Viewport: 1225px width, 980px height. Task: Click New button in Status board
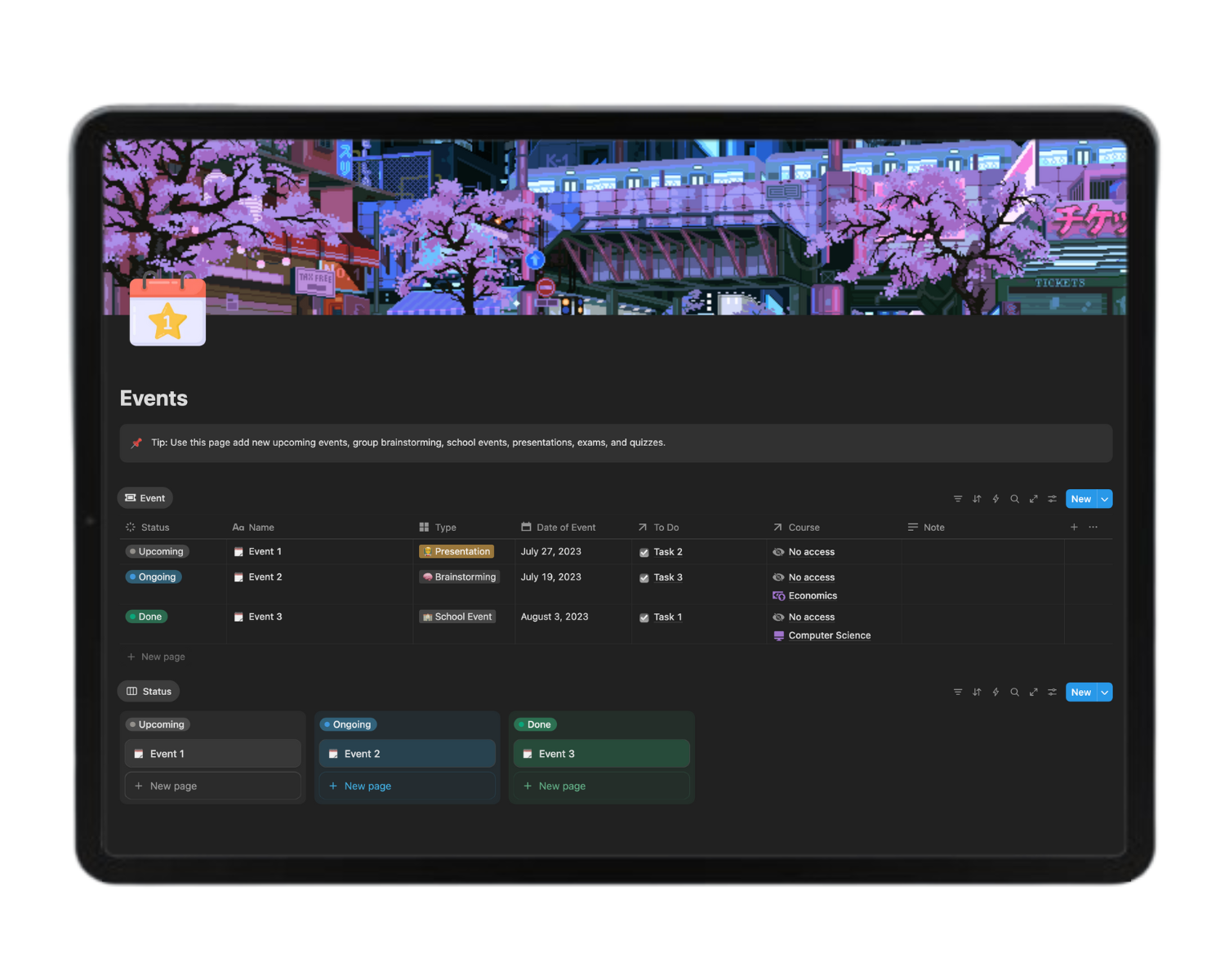[1081, 693]
